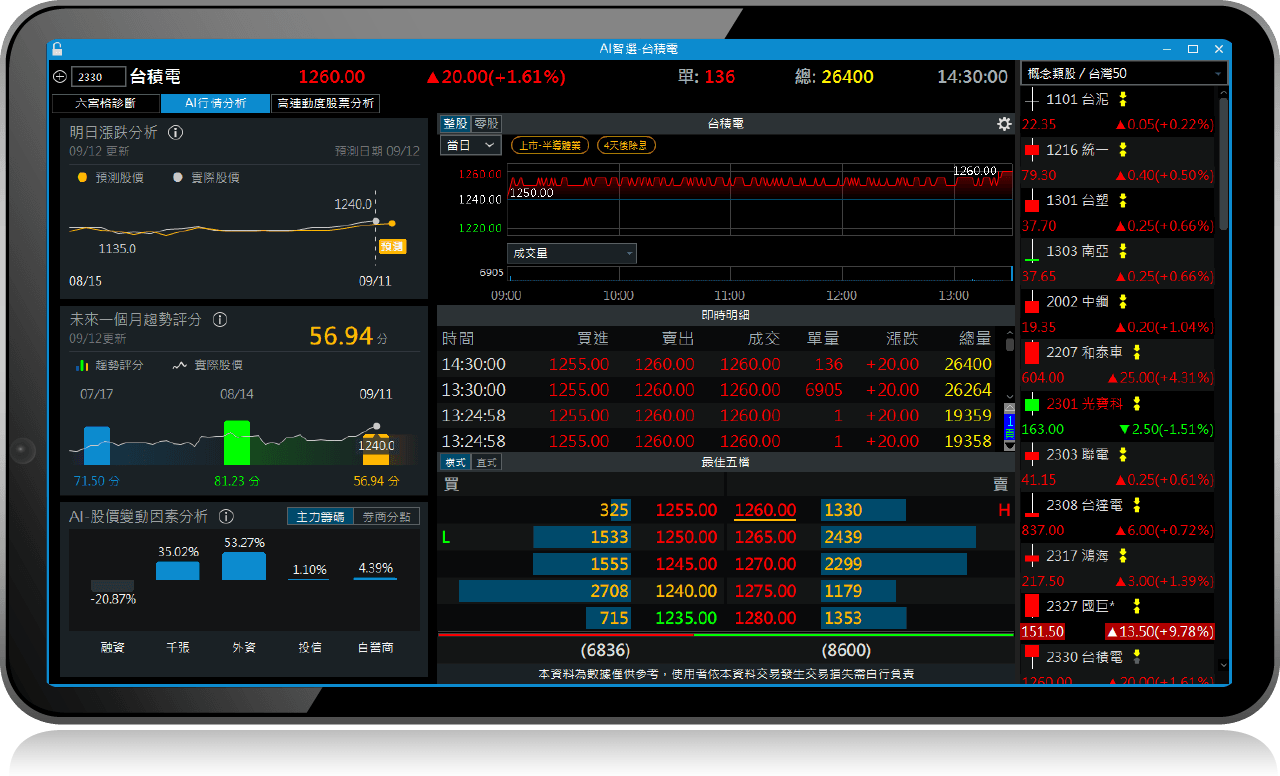Click the candlestick icon for 2327 國巨
1280x776 pixels.
click(1032, 606)
